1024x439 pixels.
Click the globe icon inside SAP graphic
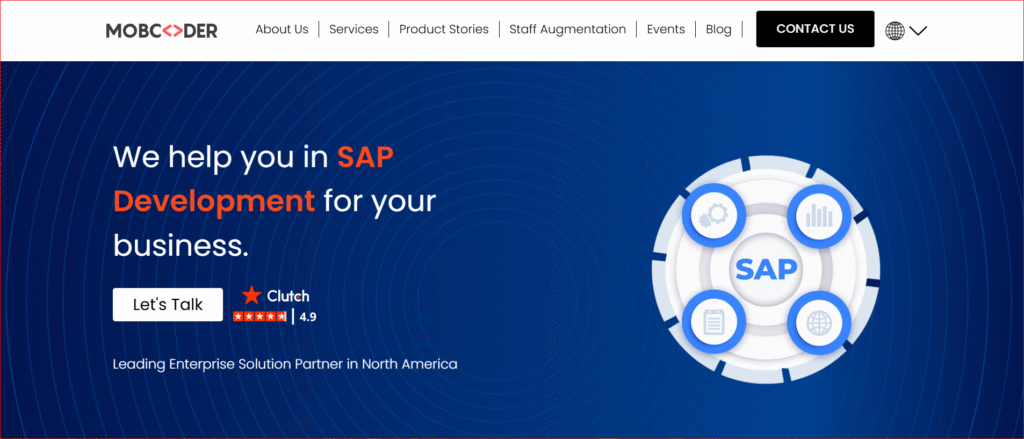coord(819,323)
